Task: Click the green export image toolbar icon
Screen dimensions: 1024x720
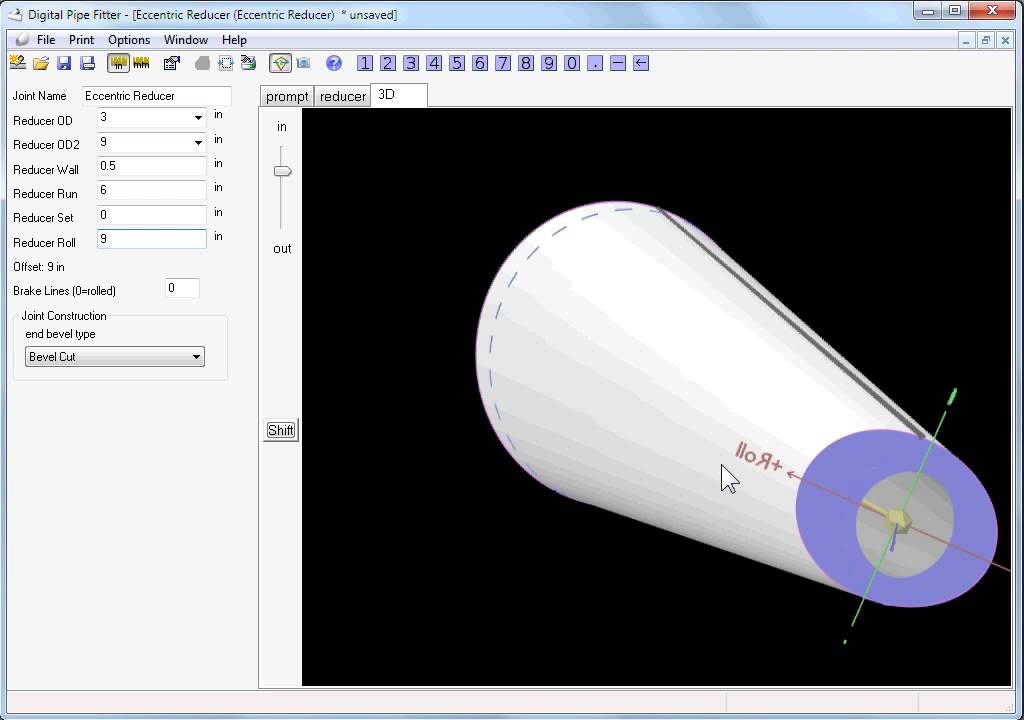Action: [248, 63]
